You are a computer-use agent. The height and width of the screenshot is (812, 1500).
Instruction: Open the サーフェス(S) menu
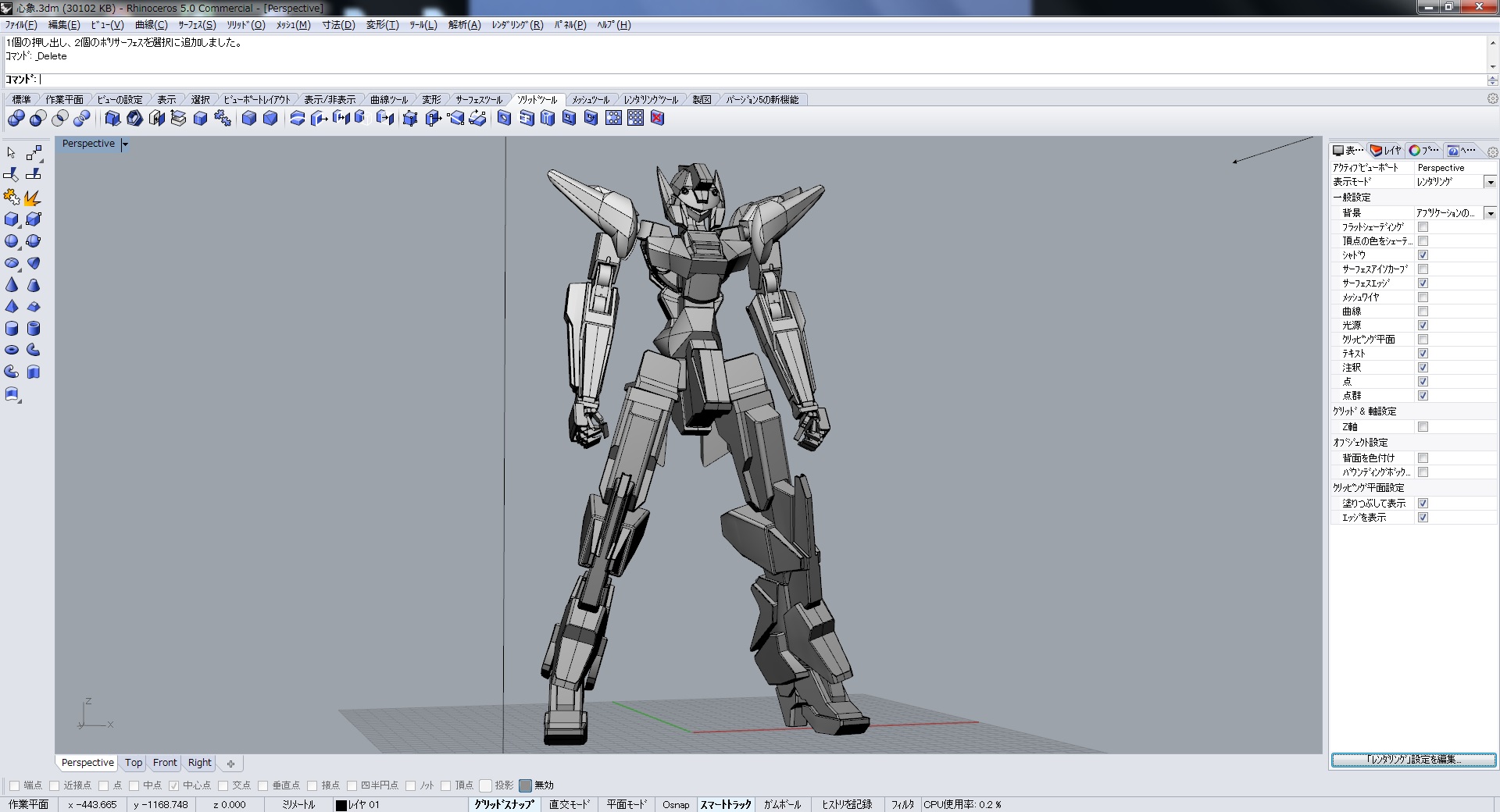(197, 25)
